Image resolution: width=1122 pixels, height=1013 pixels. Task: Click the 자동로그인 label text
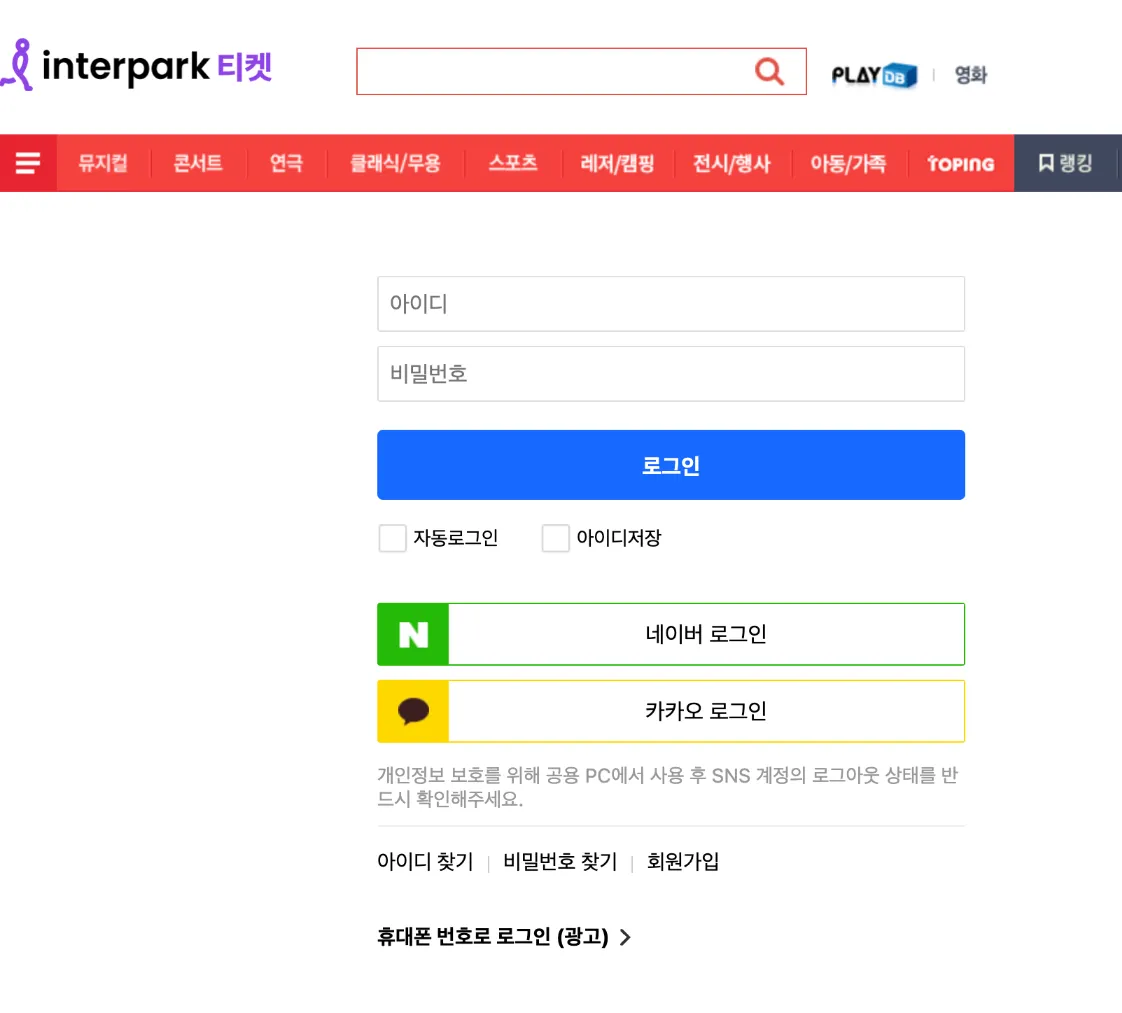456,538
